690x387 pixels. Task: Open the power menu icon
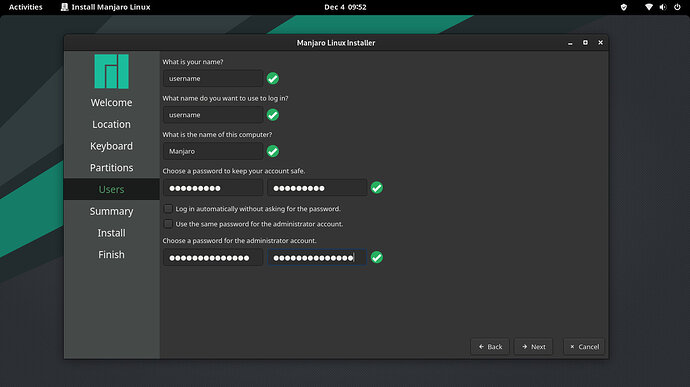(677, 7)
